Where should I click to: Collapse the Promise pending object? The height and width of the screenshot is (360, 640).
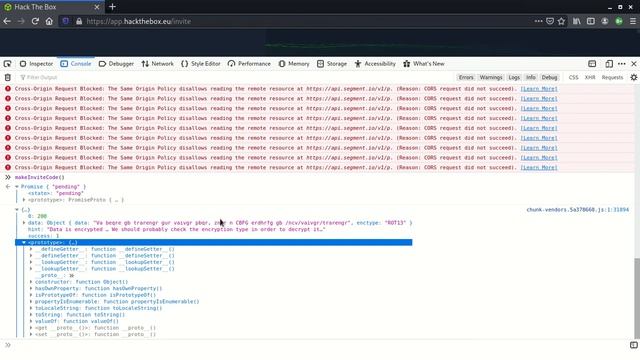[17, 187]
